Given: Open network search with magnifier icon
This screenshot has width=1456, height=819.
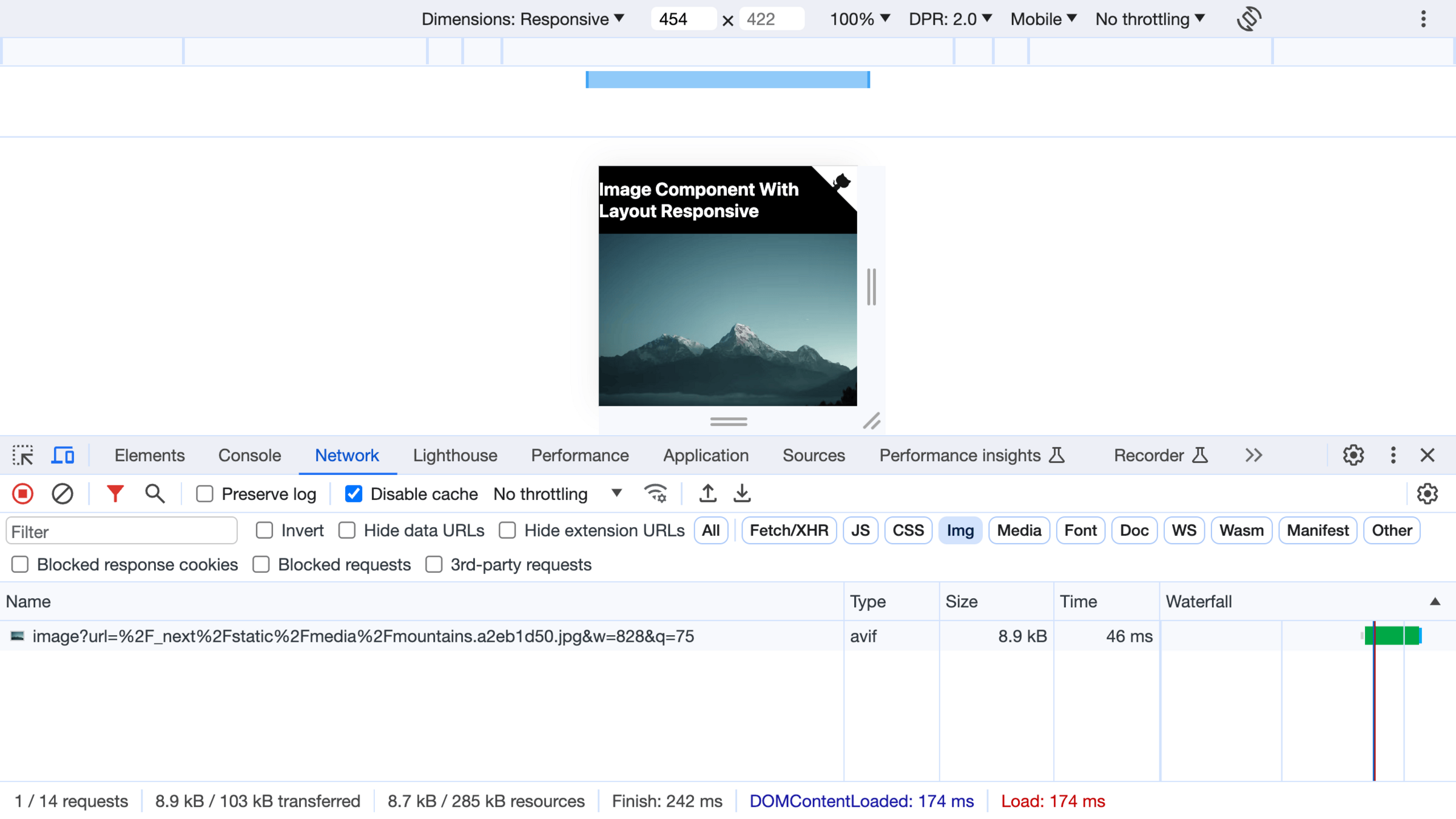Looking at the screenshot, I should (x=155, y=494).
